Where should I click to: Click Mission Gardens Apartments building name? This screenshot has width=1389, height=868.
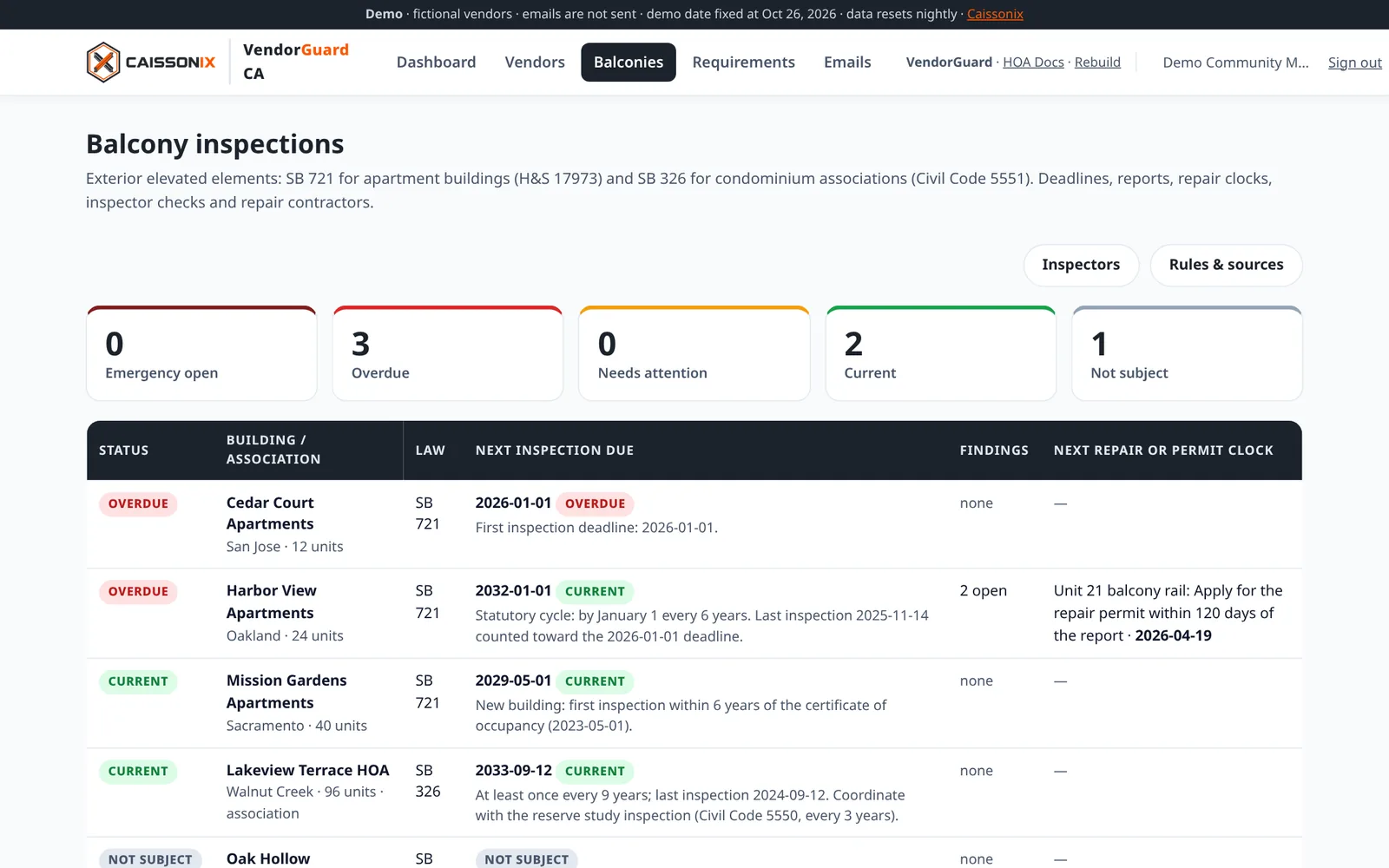286,692
